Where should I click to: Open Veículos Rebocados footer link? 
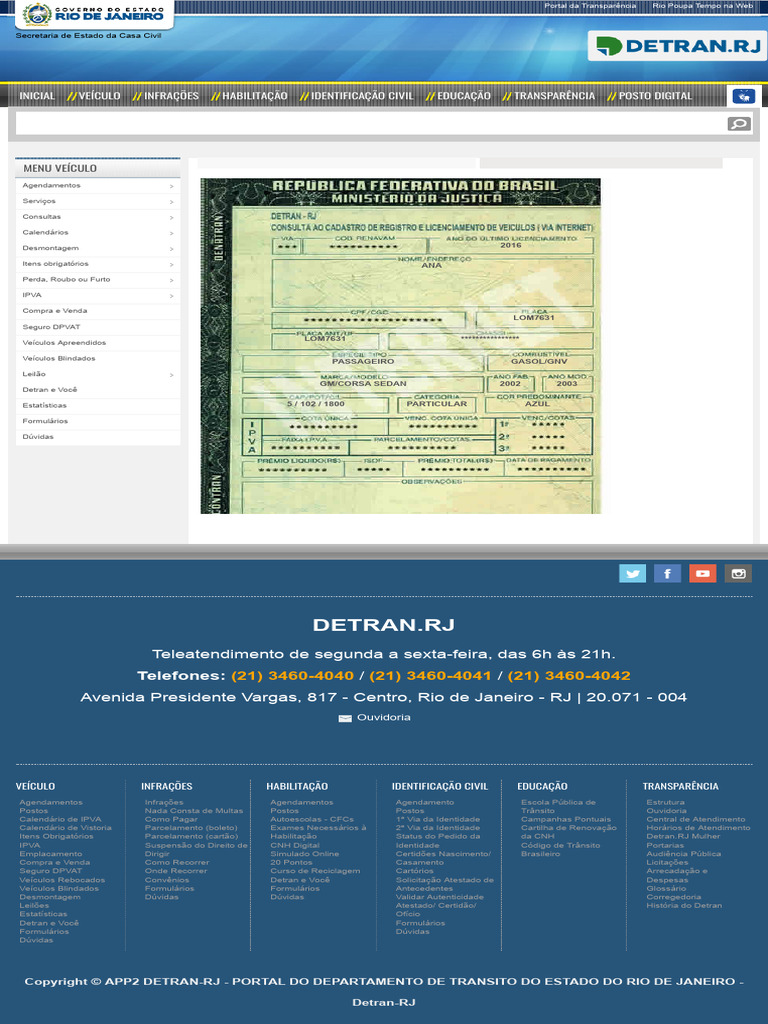(x=62, y=880)
